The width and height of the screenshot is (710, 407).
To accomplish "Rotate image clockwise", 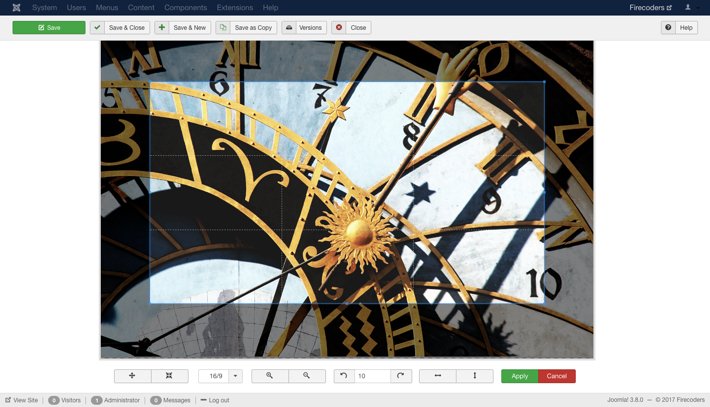I will [x=401, y=376].
